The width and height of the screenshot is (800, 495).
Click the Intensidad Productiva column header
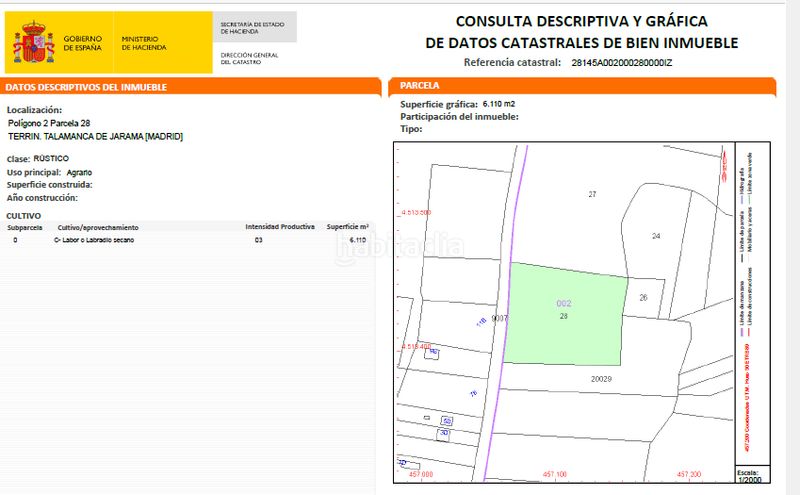(x=280, y=227)
